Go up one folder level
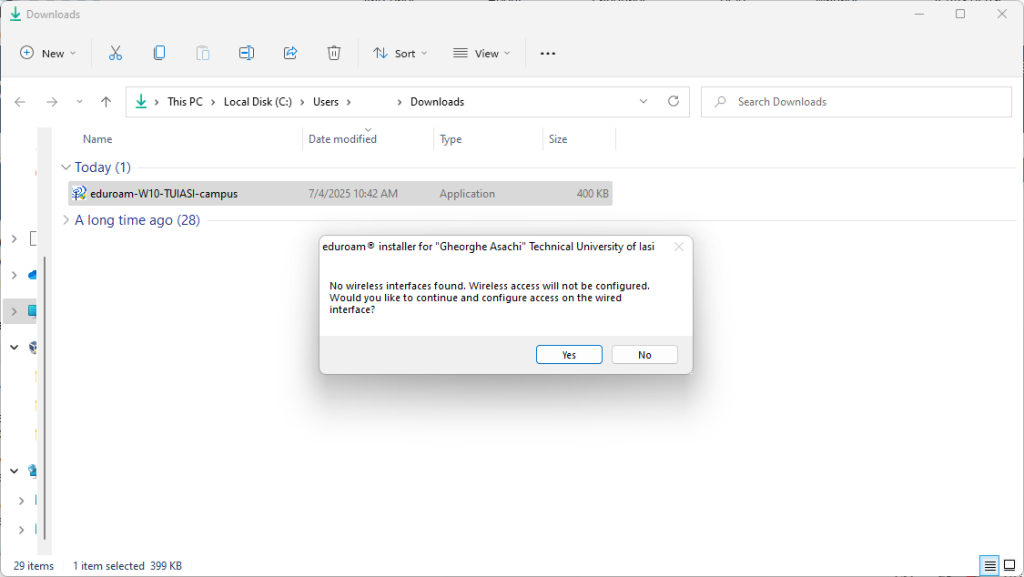The image size is (1024, 577). [x=106, y=102]
